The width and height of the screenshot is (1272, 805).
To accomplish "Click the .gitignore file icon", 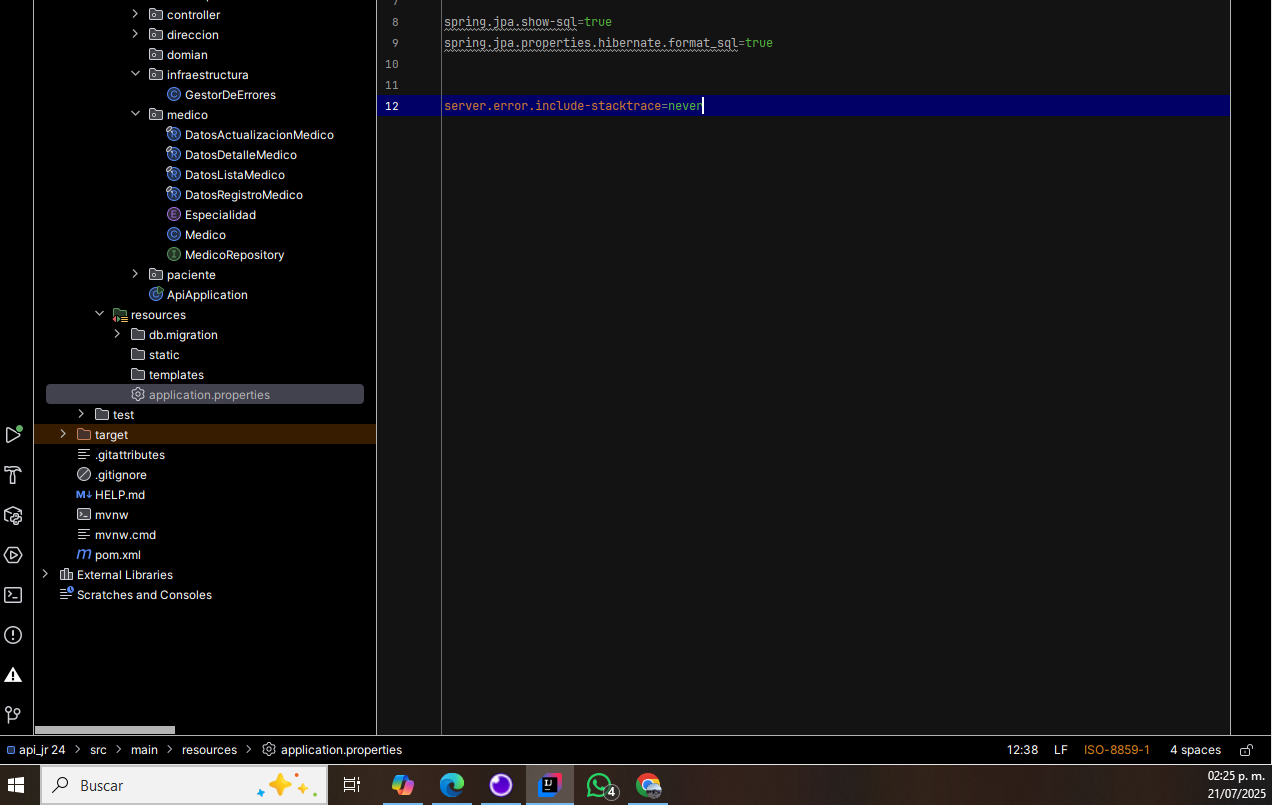I will (x=84, y=475).
